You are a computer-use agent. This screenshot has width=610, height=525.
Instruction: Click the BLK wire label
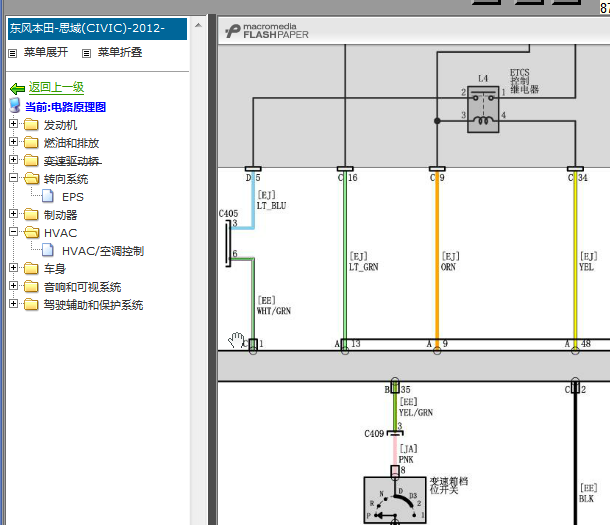pyautogui.click(x=586, y=499)
